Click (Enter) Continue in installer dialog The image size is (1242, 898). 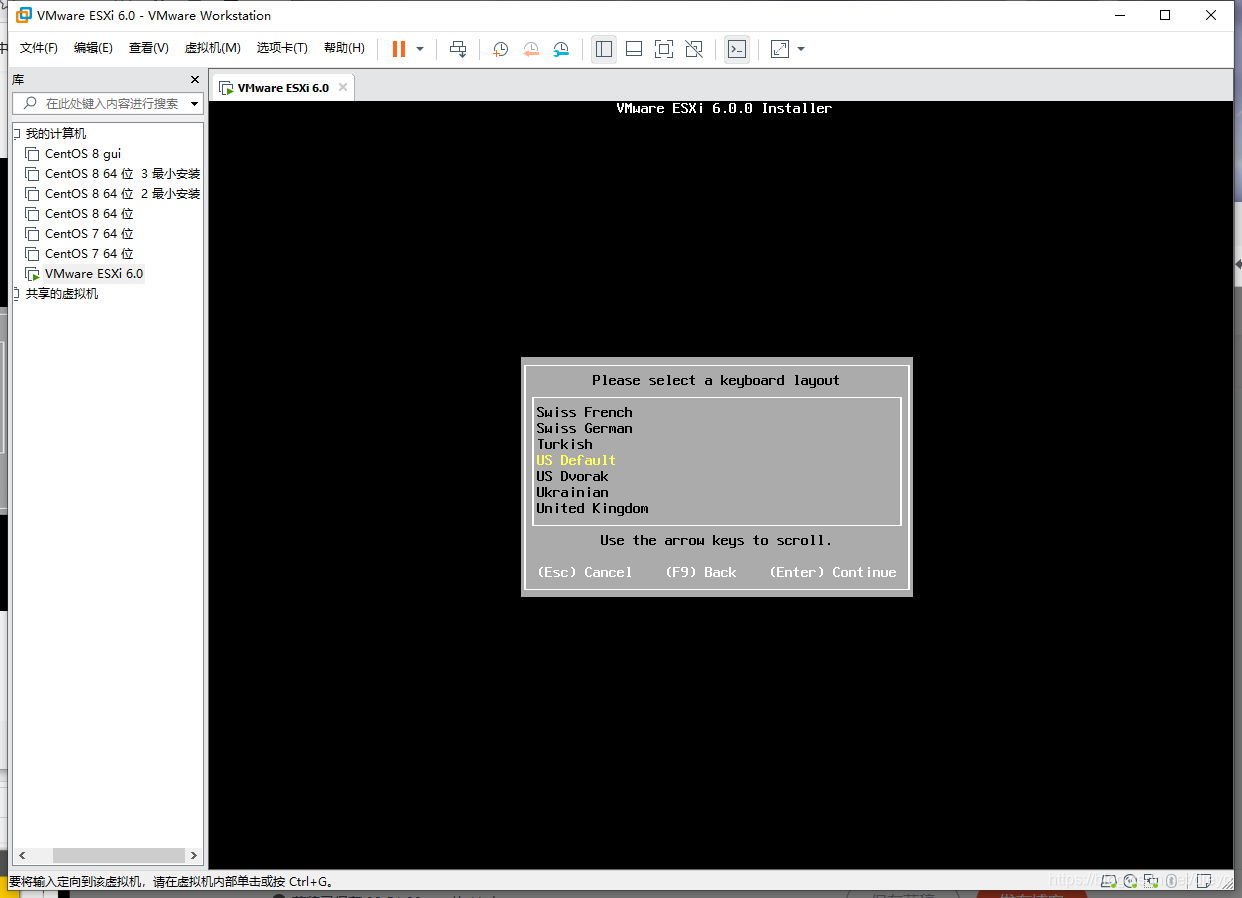(832, 572)
